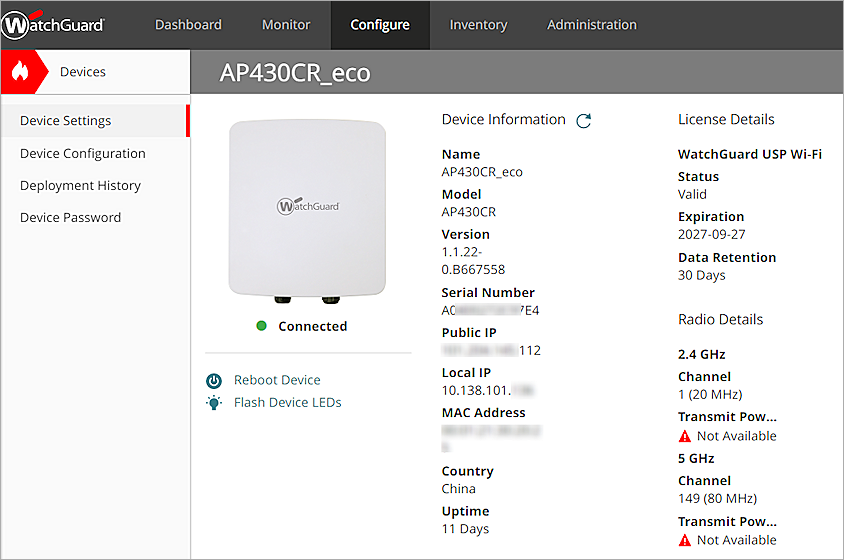
Task: Switch to the Monitor tab
Action: click(286, 25)
